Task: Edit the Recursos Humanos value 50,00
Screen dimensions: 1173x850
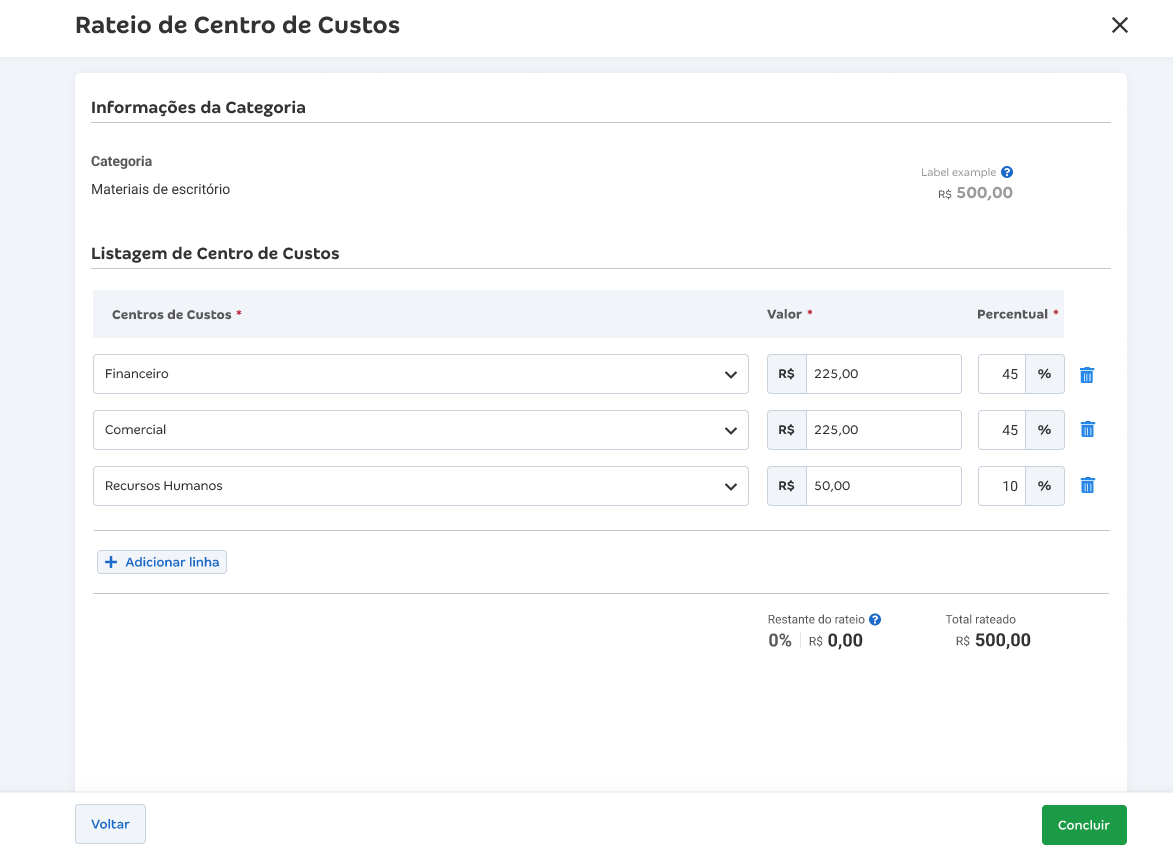Action: click(883, 486)
